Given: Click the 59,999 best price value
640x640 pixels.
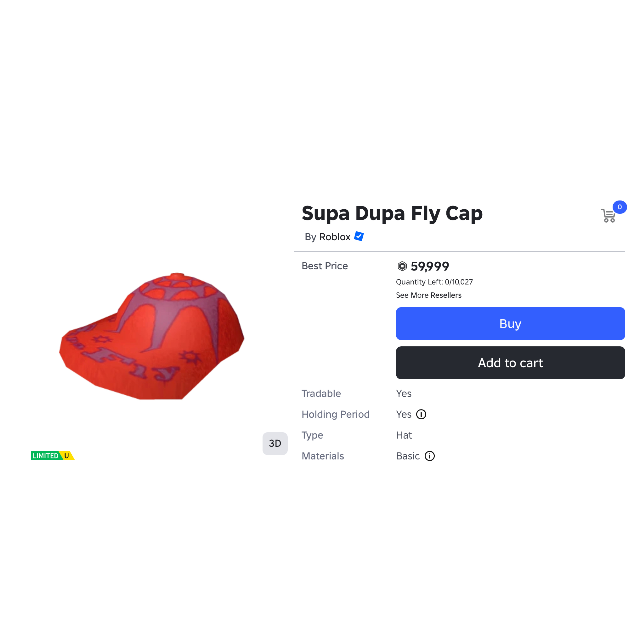Looking at the screenshot, I should 430,267.
